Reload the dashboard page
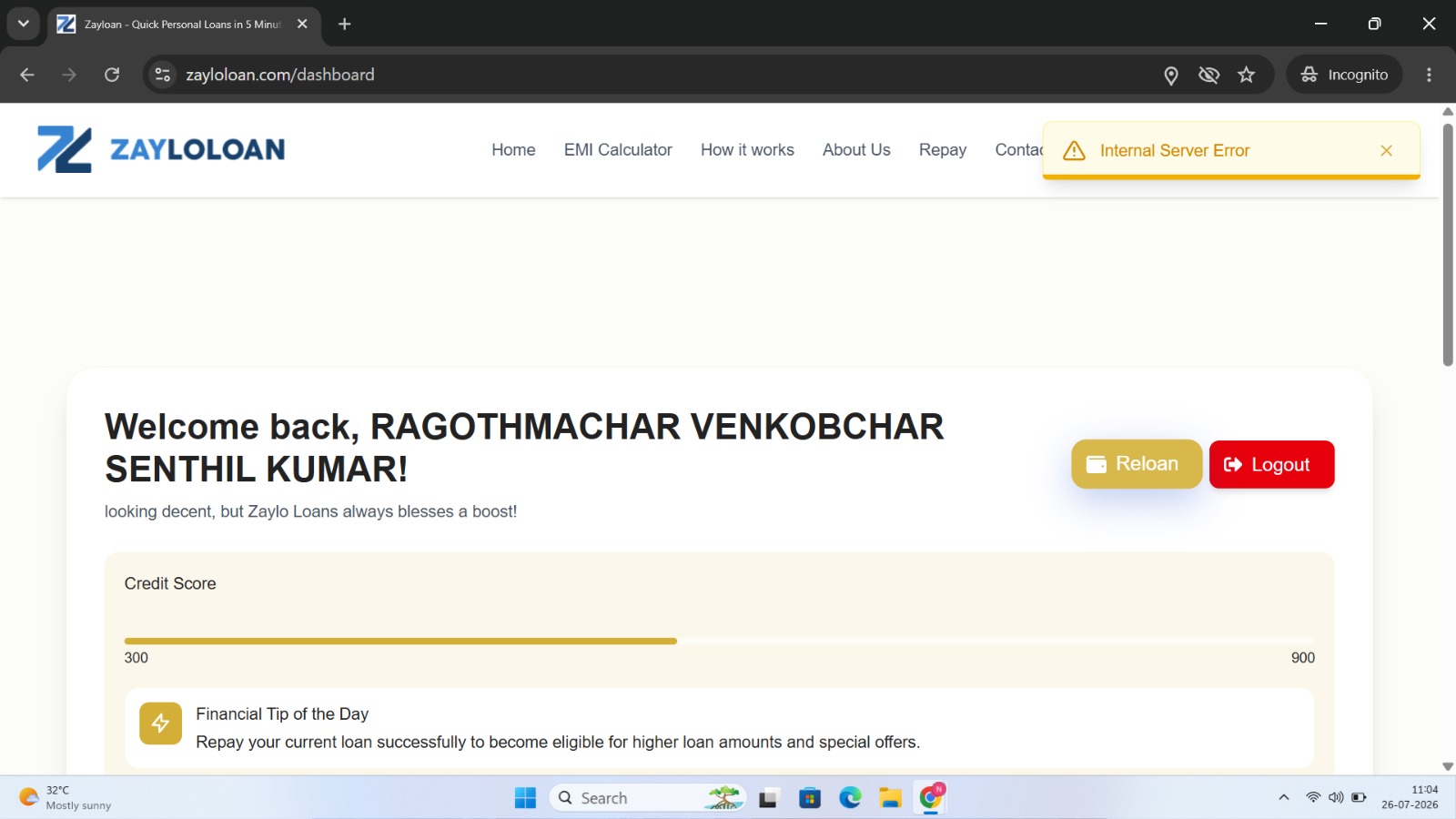Screen dimensions: 1456x819 [x=112, y=75]
